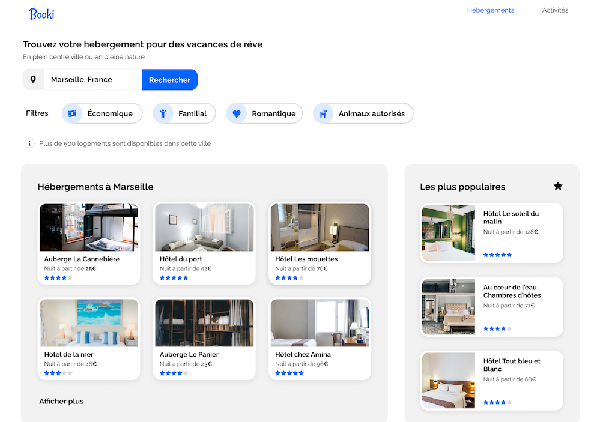Go to the Activités navigation tab
Screen dimensions: 600x422
(x=555, y=11)
